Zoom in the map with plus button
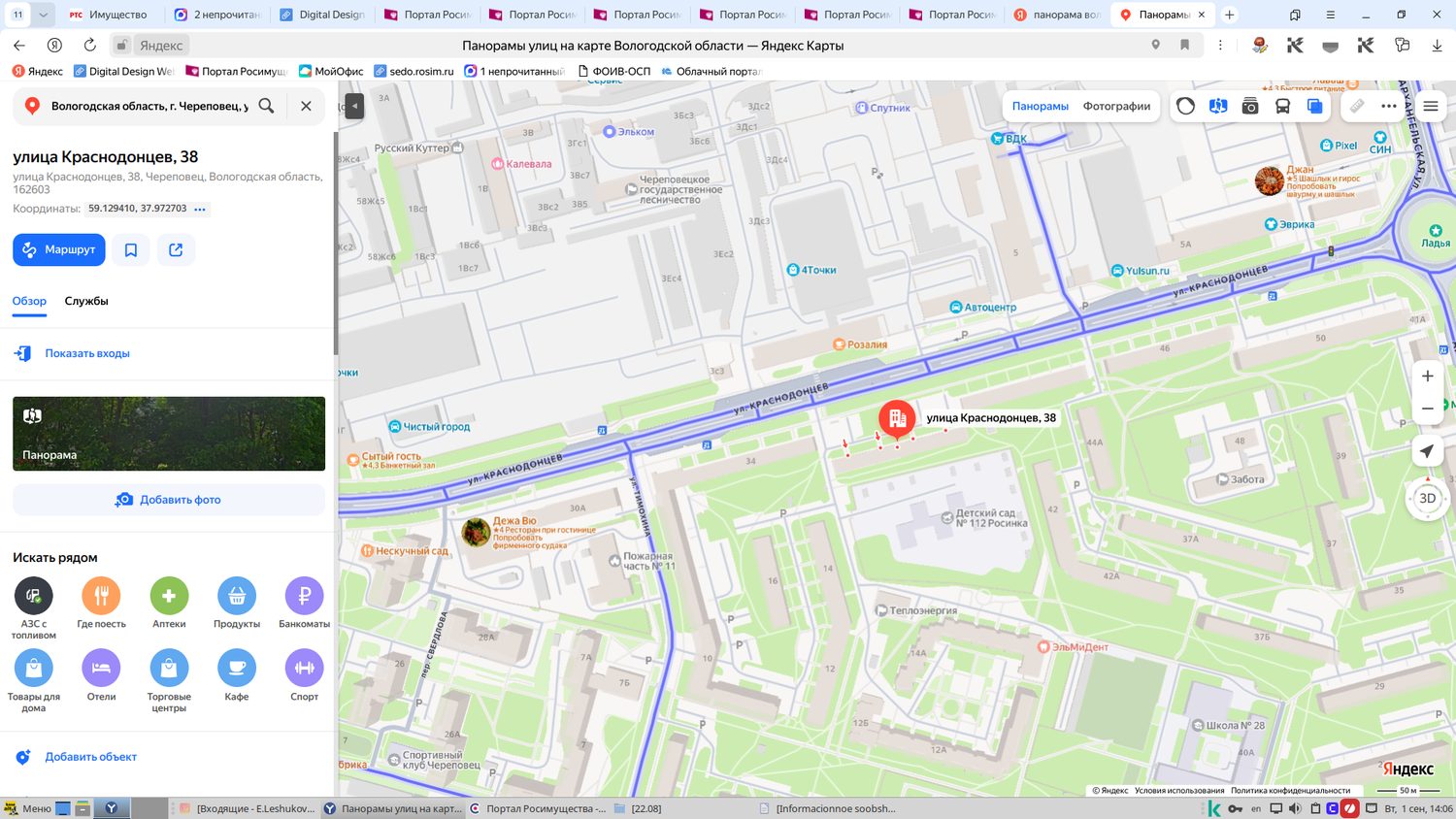Viewport: 1456px width, 819px height. 1427,376
